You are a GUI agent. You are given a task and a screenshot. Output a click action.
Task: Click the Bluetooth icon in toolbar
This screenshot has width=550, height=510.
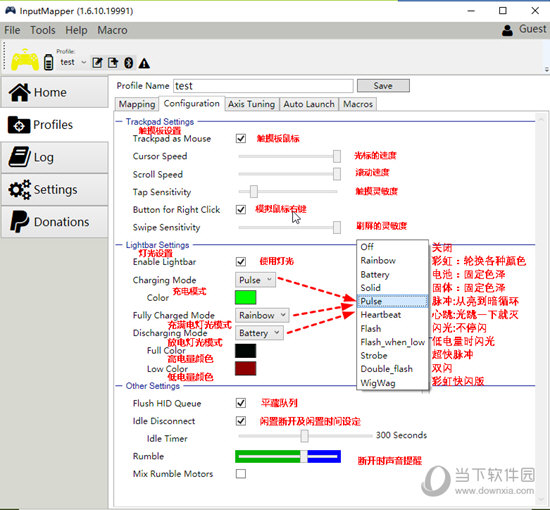tap(129, 63)
